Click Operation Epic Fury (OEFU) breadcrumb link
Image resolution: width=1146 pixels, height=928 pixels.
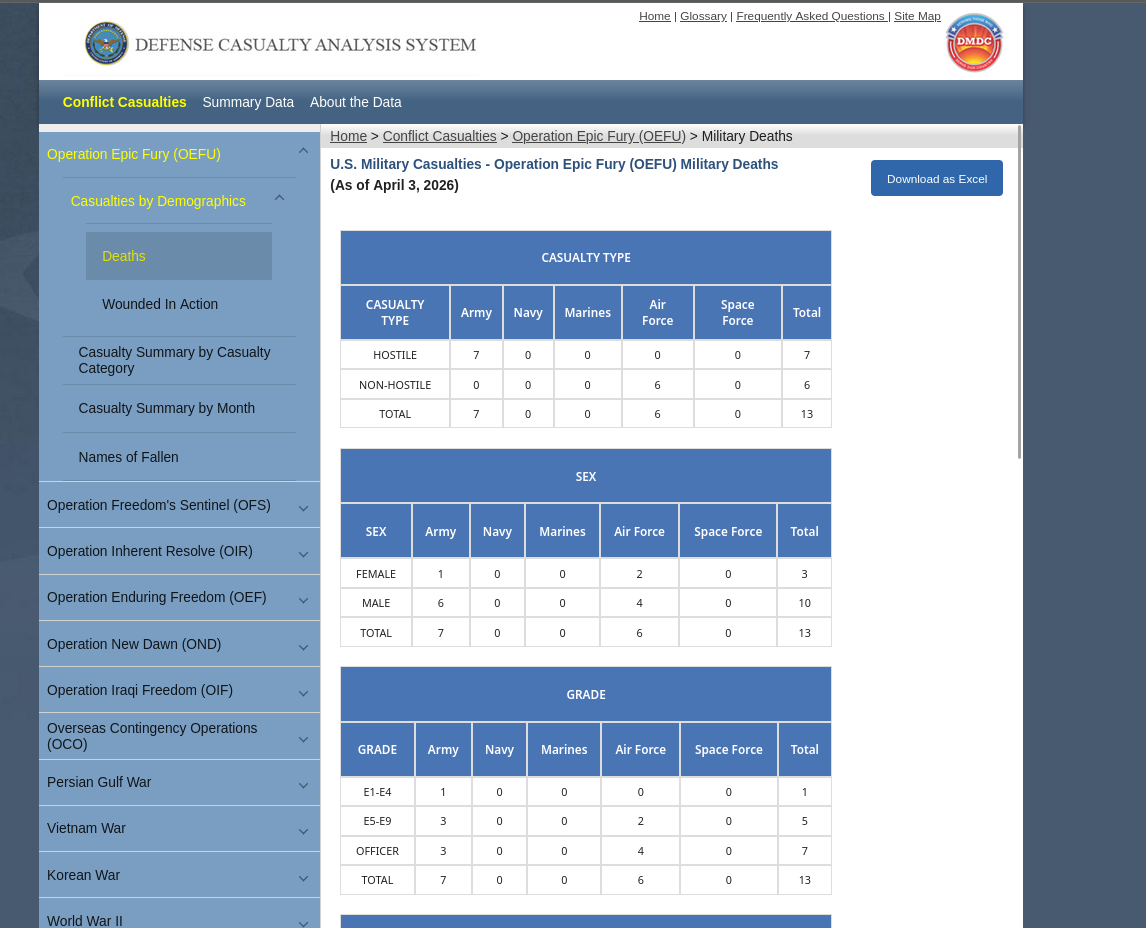(599, 136)
